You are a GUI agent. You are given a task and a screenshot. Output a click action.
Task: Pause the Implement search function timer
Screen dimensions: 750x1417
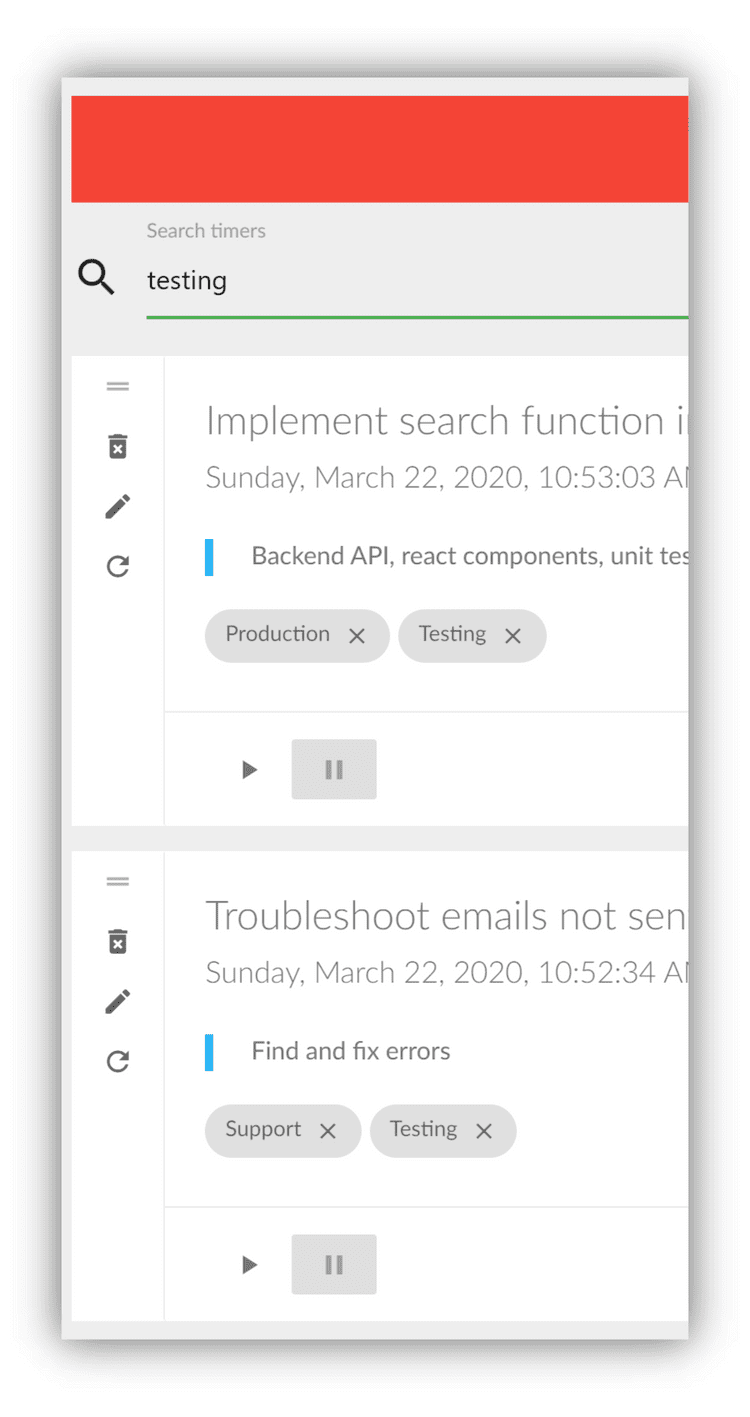[333, 769]
